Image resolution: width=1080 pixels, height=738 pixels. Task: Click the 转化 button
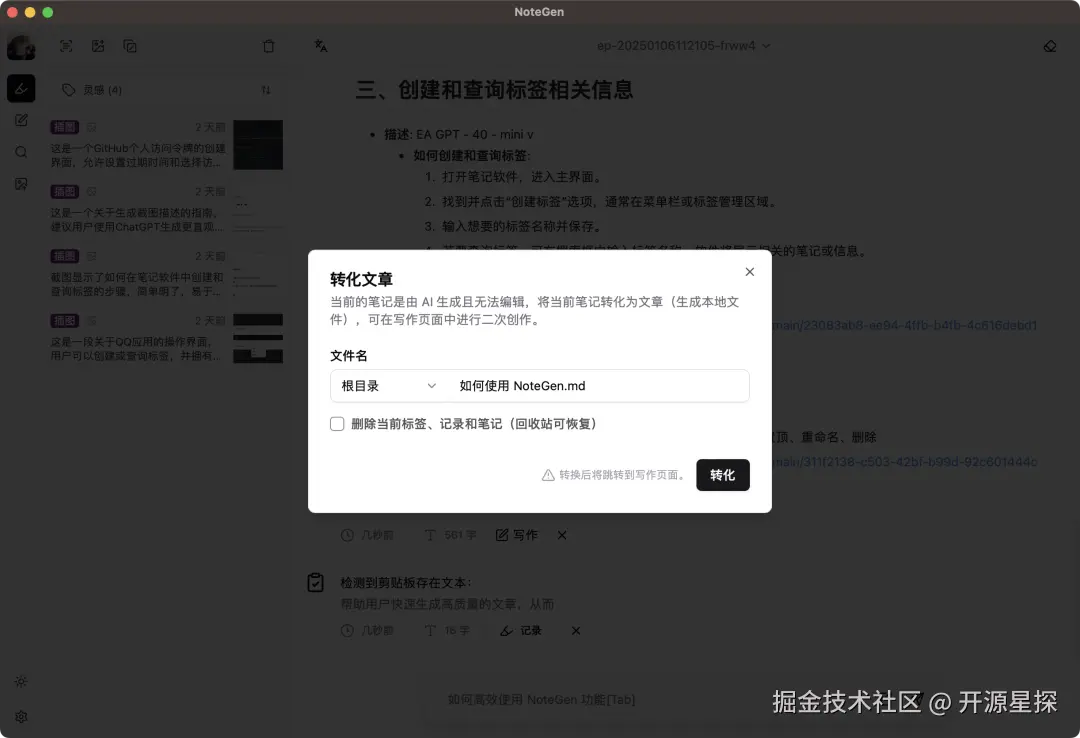[723, 475]
